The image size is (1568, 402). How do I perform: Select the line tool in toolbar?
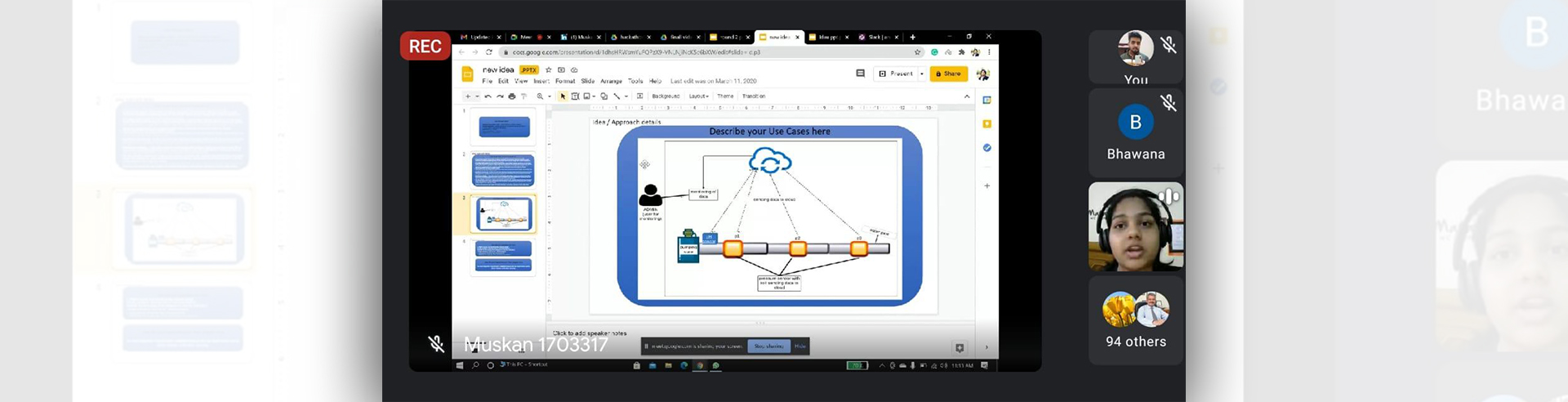click(617, 96)
